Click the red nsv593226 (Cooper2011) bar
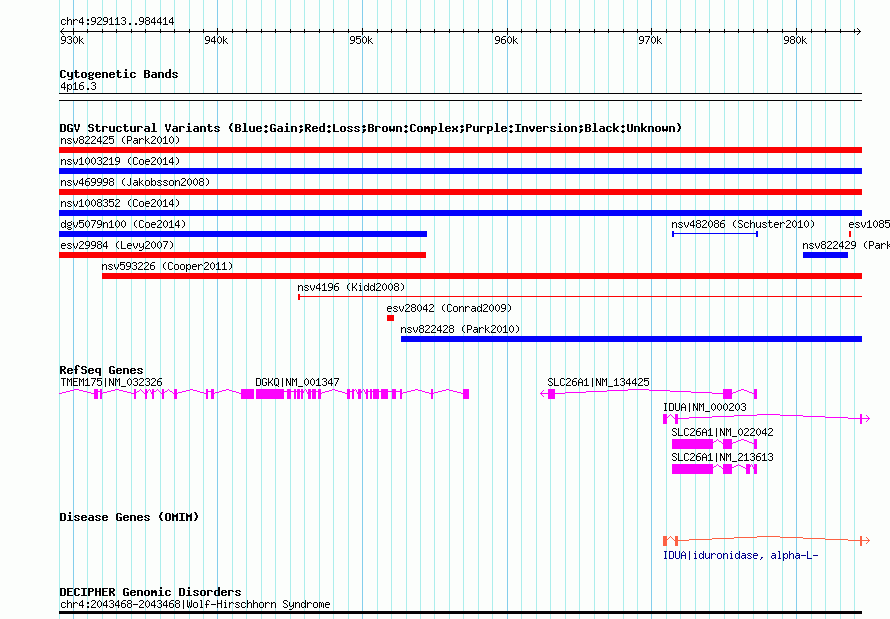This screenshot has height=619, width=890. tap(482, 276)
